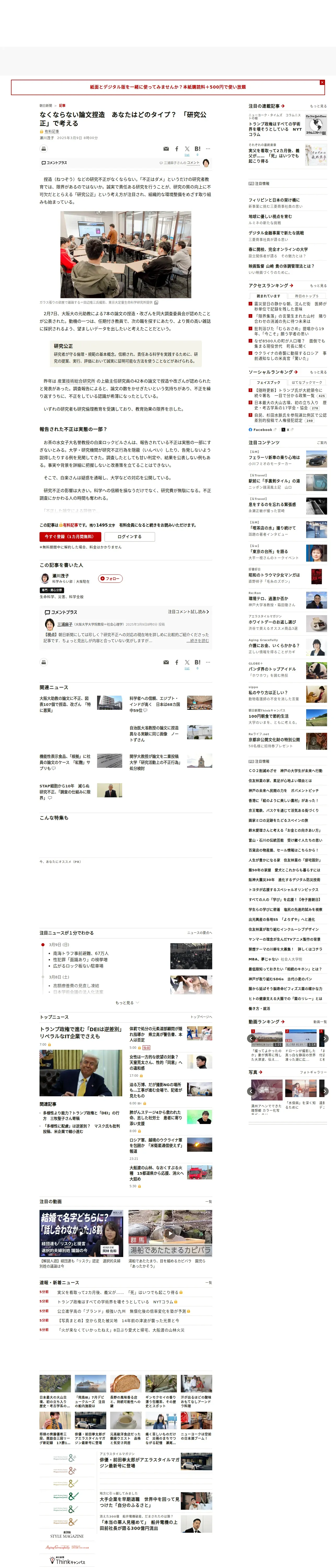336x1568 pixels.
Task: Click もっと見る beside ソーシャルランキング
Action: [318, 372]
